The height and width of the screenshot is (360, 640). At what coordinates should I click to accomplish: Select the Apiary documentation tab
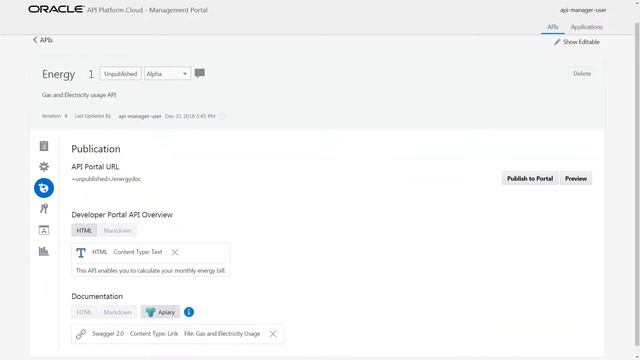(160, 312)
